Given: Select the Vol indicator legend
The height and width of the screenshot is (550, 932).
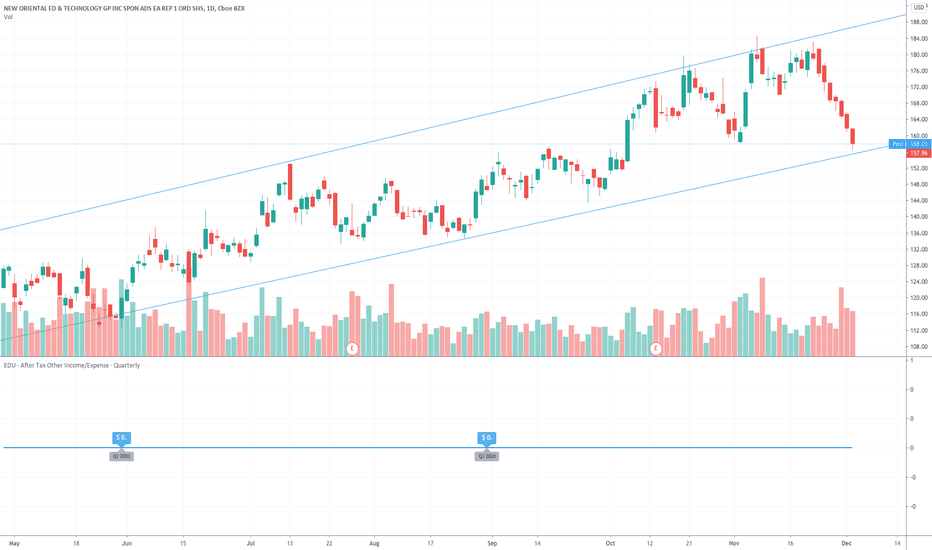Looking at the screenshot, I should (8, 17).
